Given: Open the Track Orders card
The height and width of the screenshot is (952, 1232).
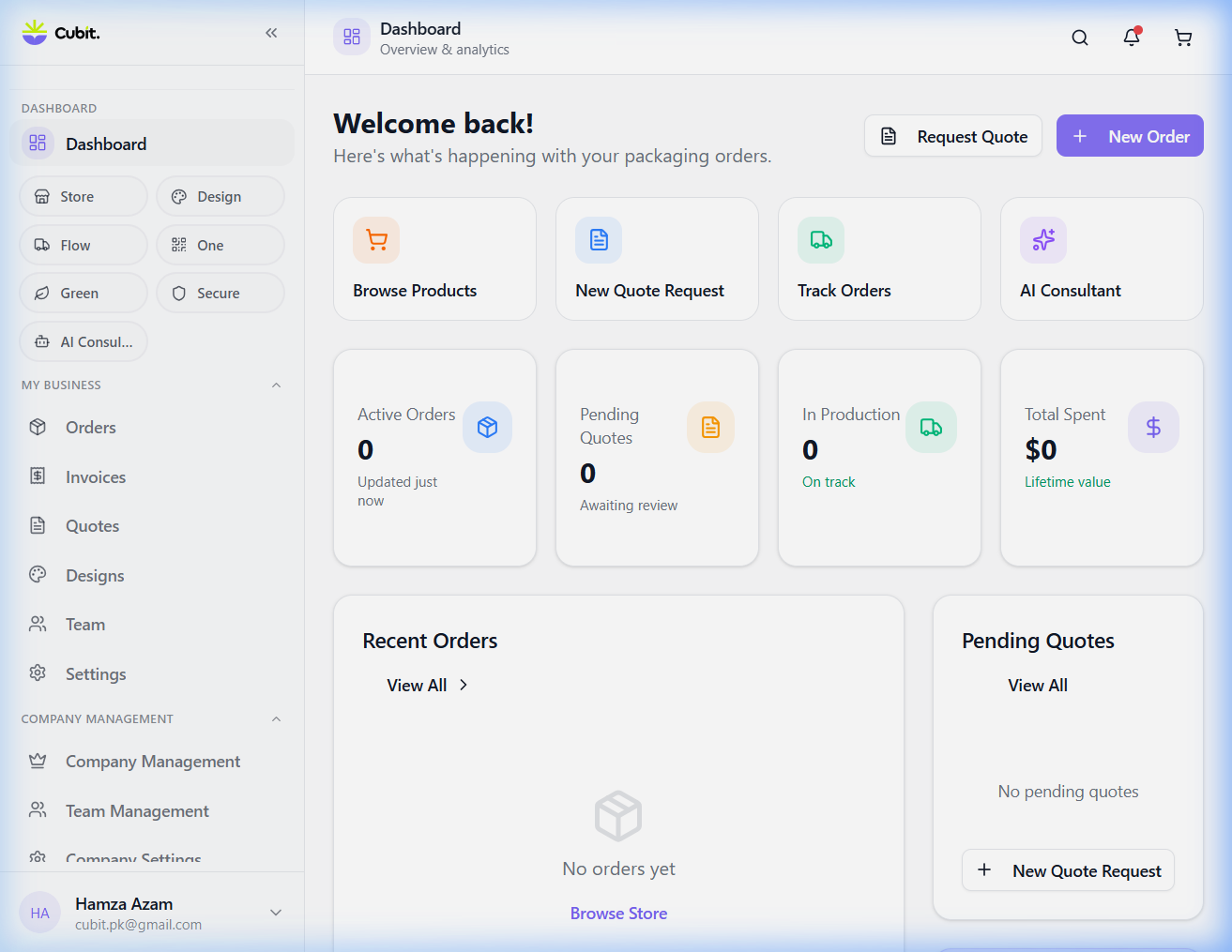Looking at the screenshot, I should 879,259.
